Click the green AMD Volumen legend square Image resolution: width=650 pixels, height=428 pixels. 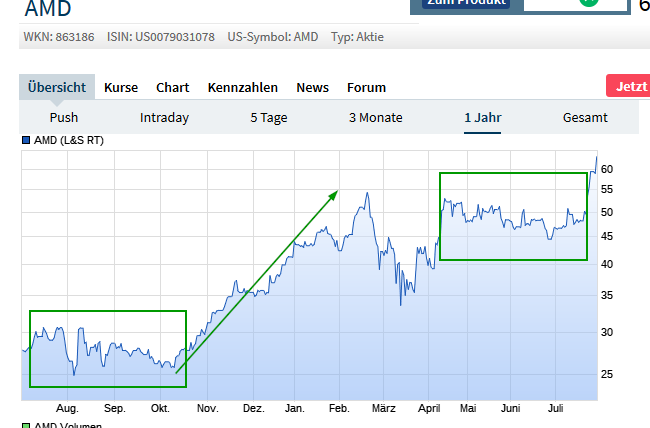[x=26, y=426]
